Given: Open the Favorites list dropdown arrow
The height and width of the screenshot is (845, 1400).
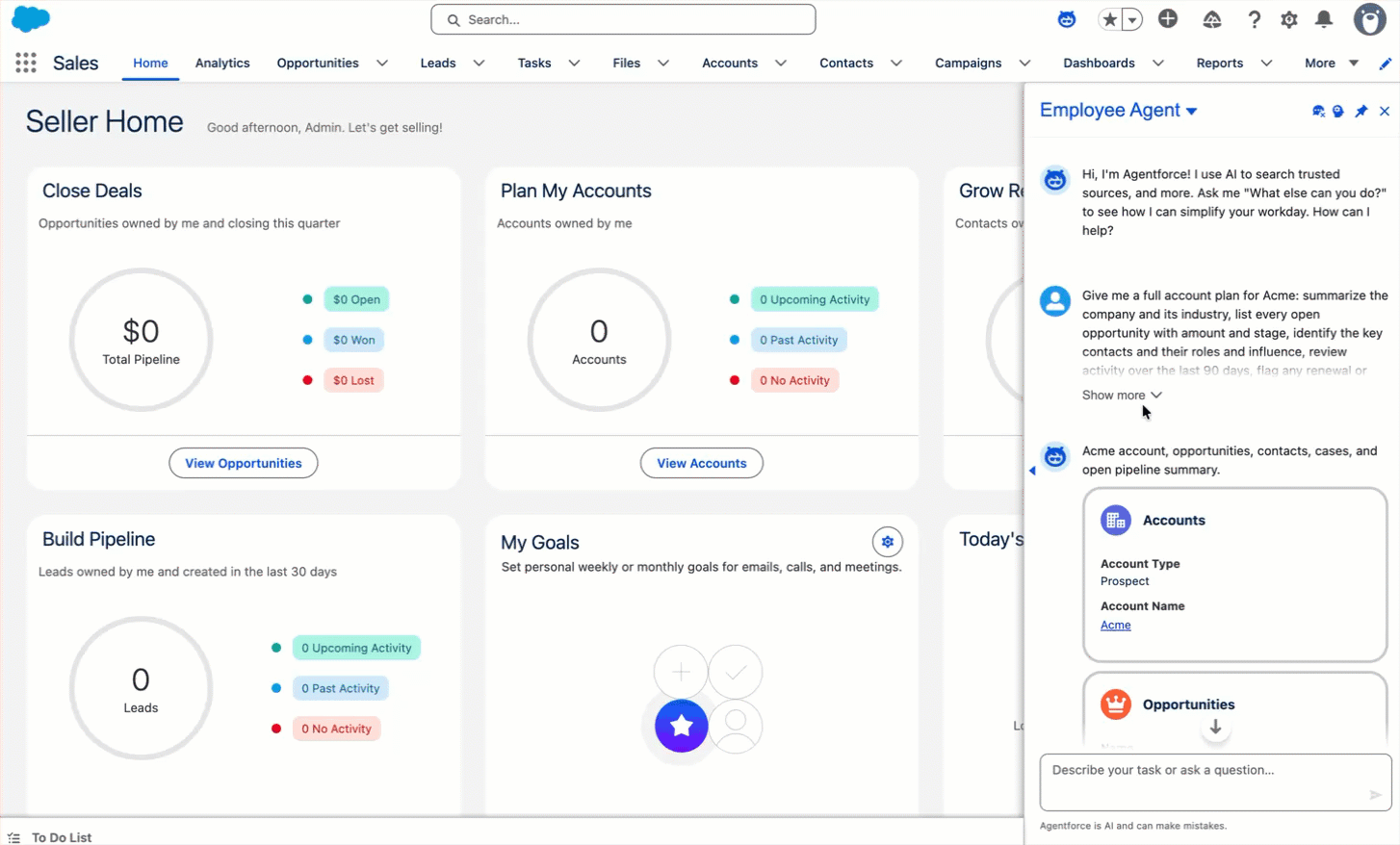Looking at the screenshot, I should click(x=1132, y=19).
